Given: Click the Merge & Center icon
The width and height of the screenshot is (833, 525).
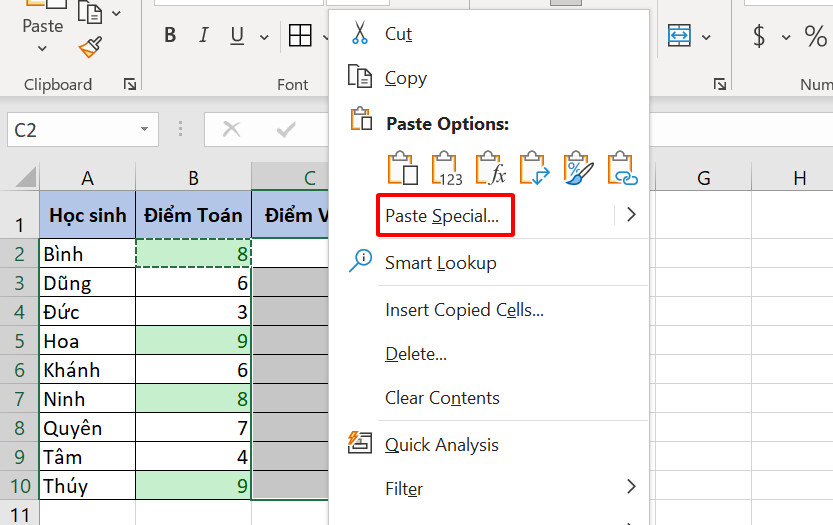Looking at the screenshot, I should click(679, 36).
